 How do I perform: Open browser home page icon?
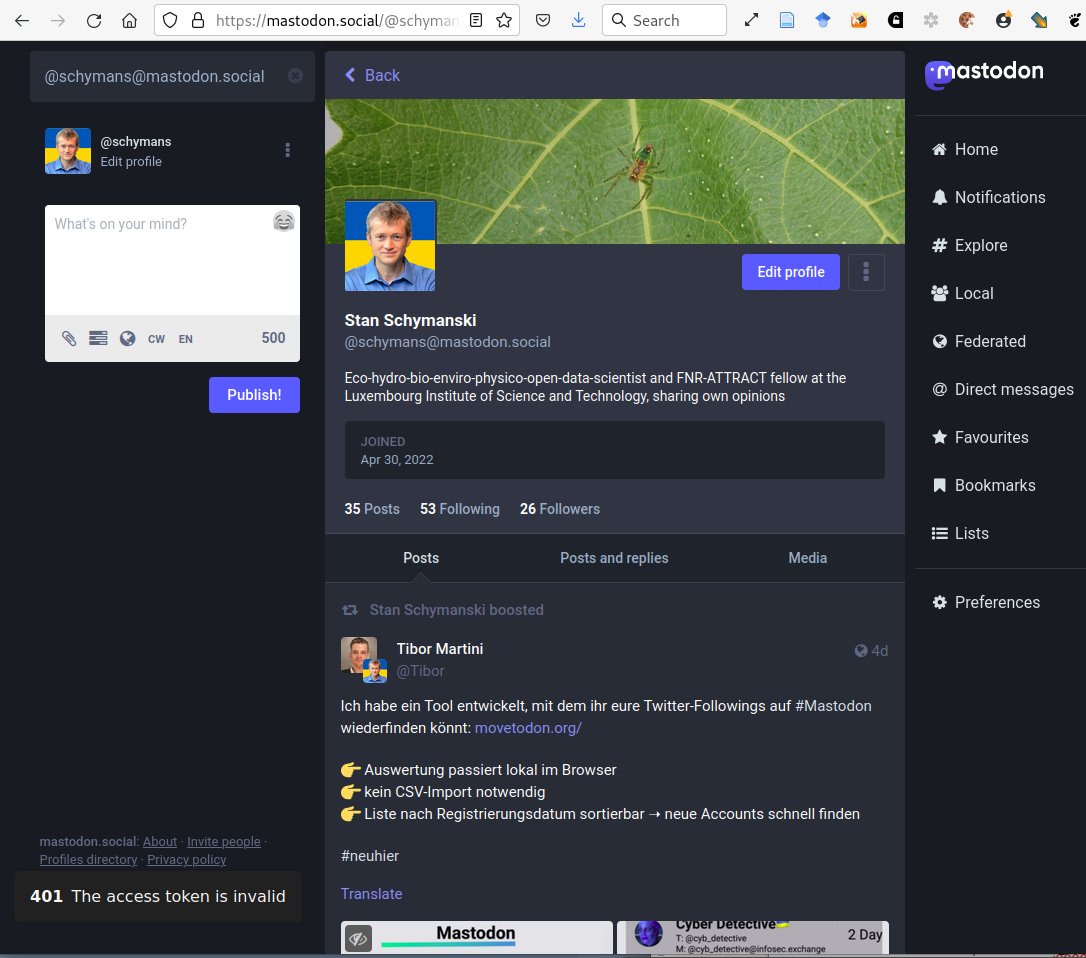pyautogui.click(x=130, y=21)
